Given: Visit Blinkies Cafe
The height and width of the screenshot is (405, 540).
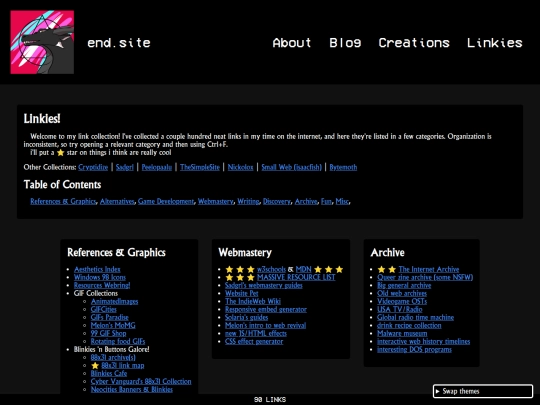Looking at the screenshot, I should 109,373.
